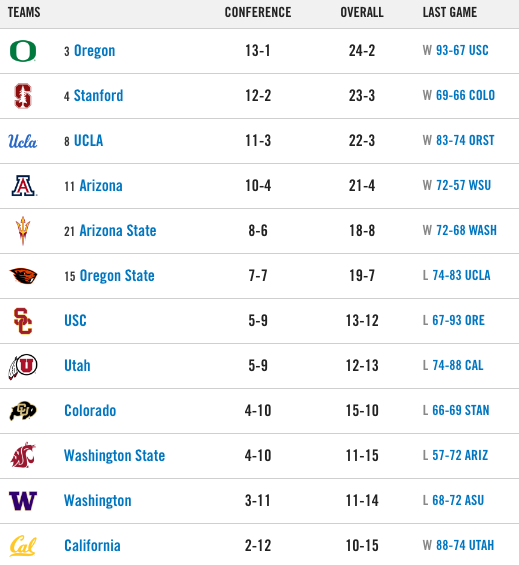Open the 93-67 USC last game result
Screen dimensions: 519x565
pos(462,50)
